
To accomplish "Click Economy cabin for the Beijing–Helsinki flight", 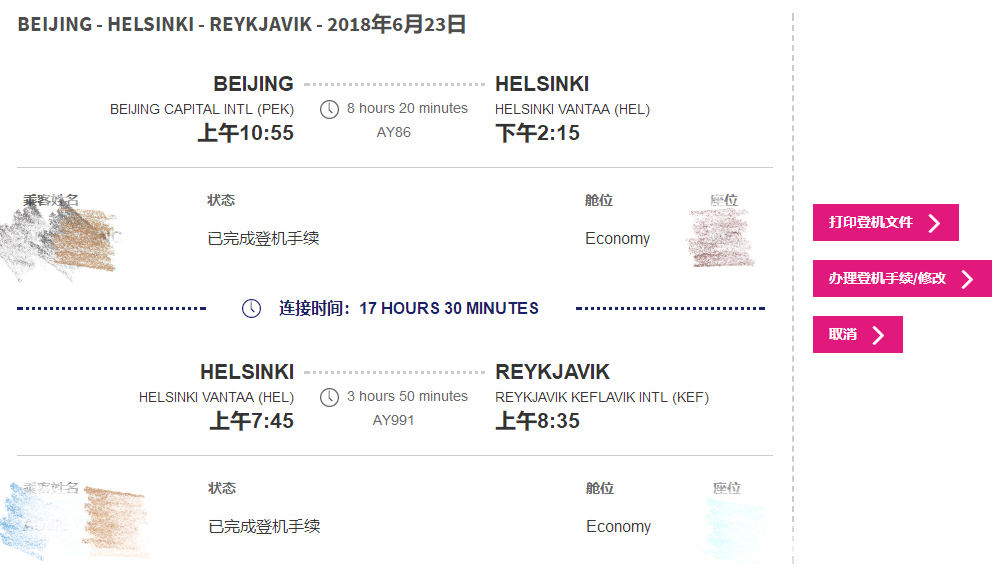I will click(x=617, y=239).
